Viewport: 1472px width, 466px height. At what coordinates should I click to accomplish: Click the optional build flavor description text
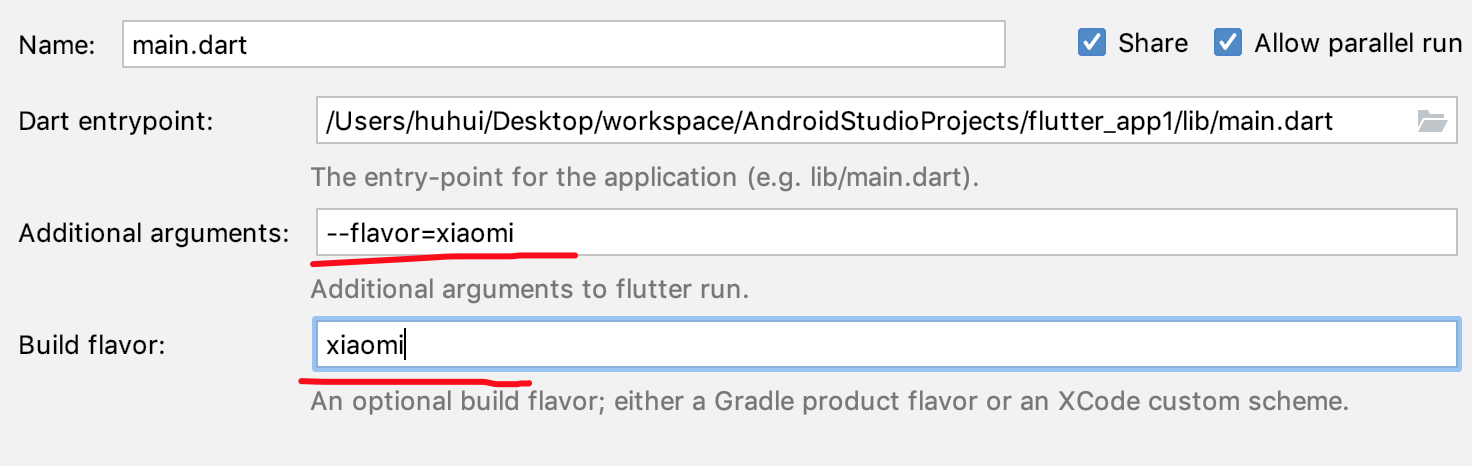[829, 402]
